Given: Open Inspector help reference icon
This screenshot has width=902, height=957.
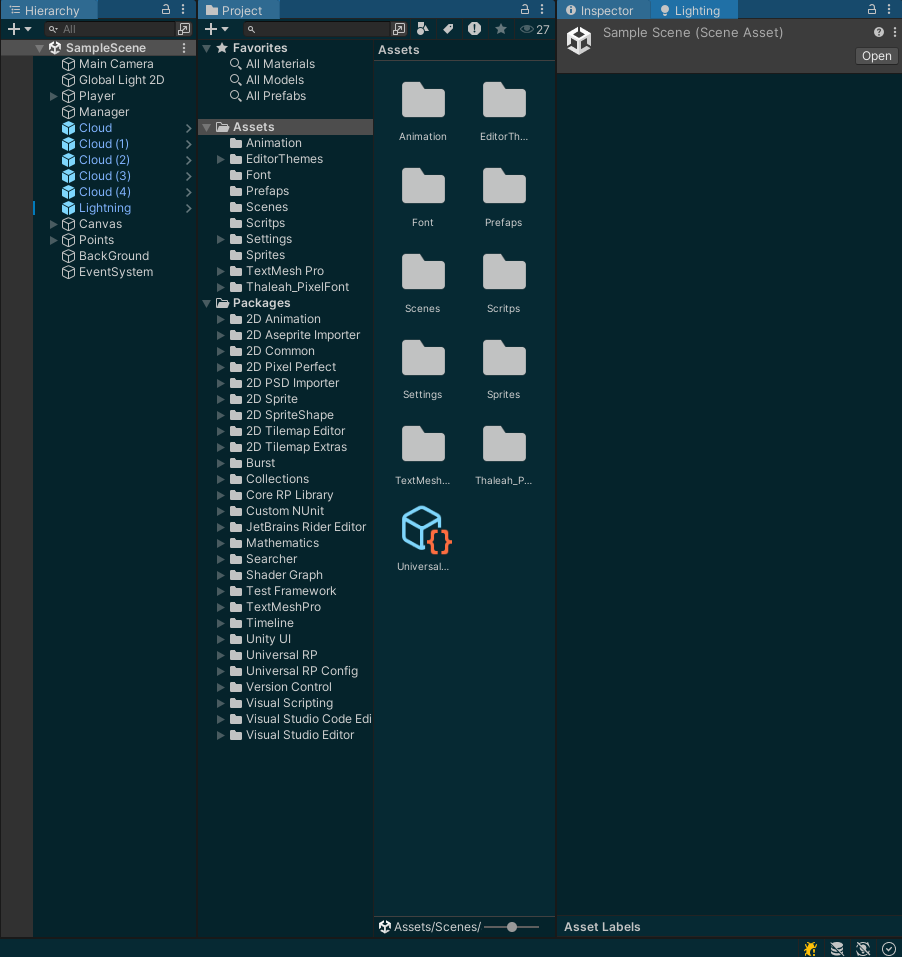Looking at the screenshot, I should pyautogui.click(x=879, y=32).
